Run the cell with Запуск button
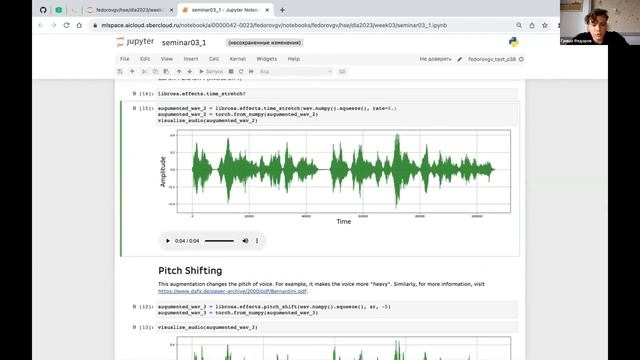Image resolution: width=640 pixels, height=360 pixels. (x=211, y=71)
